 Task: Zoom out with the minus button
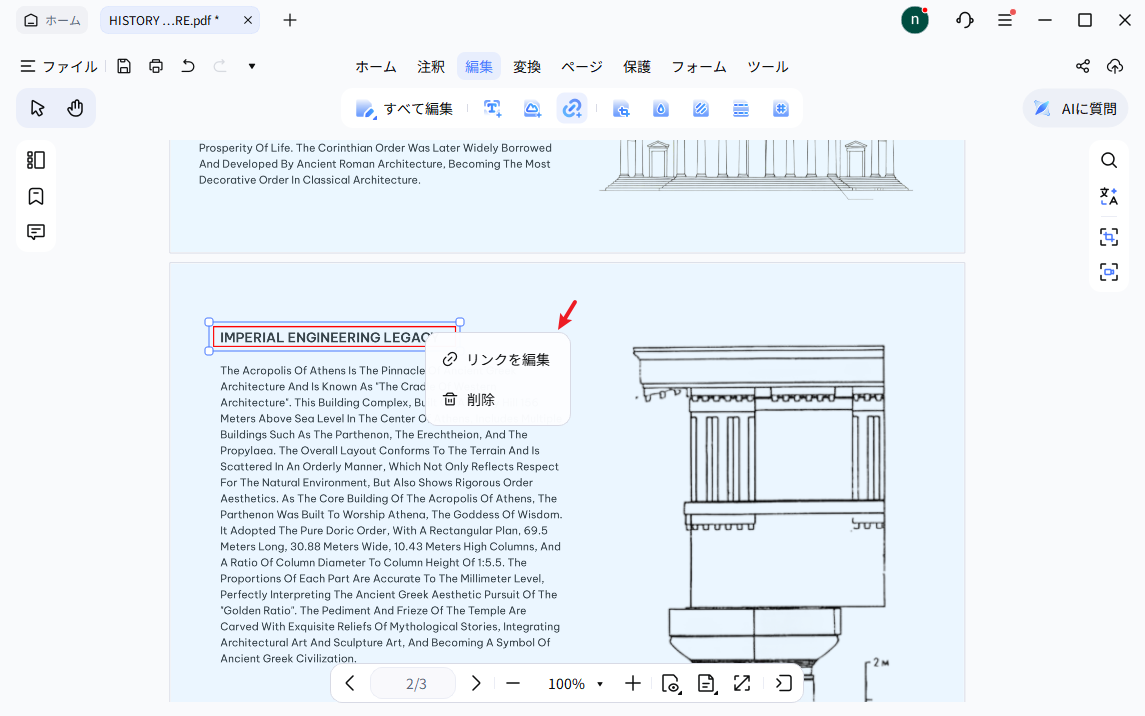click(x=513, y=684)
